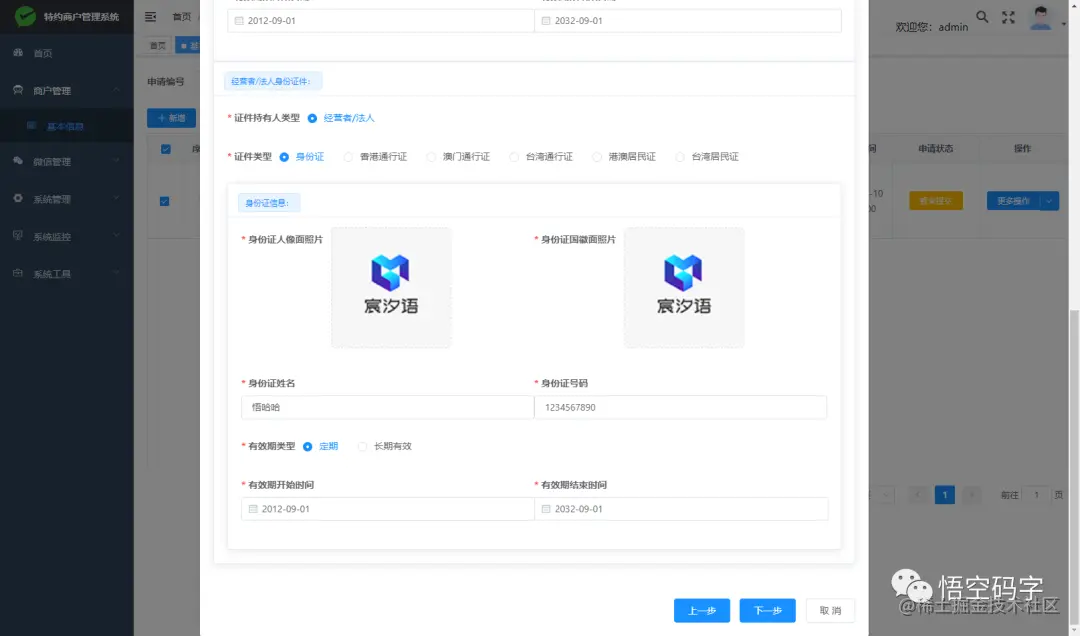The image size is (1080, 636).
Task: Open the 有效期结束时间 date field
Action: pyautogui.click(x=681, y=509)
